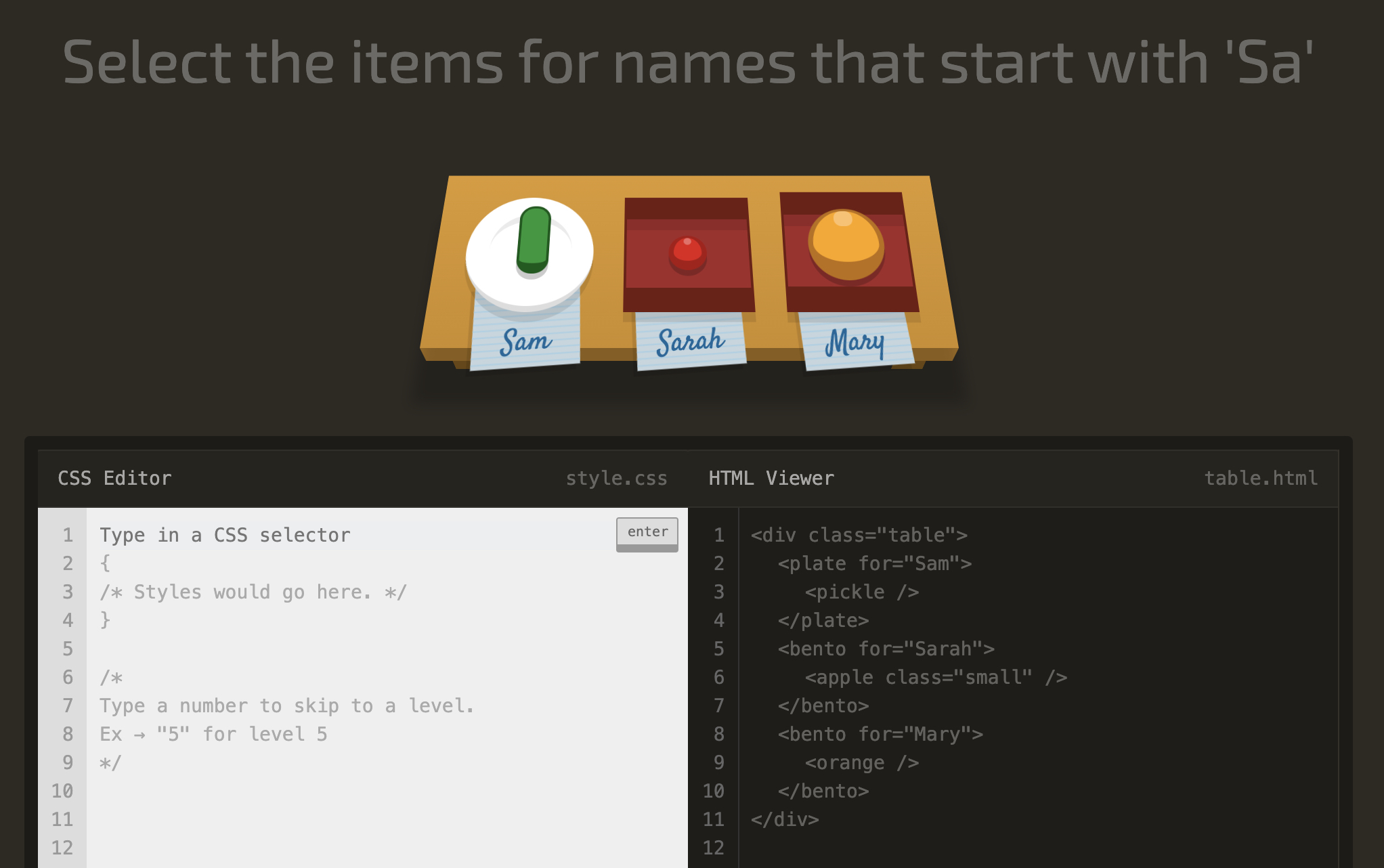
Task: Click the Mary name tag
Action: [x=855, y=343]
